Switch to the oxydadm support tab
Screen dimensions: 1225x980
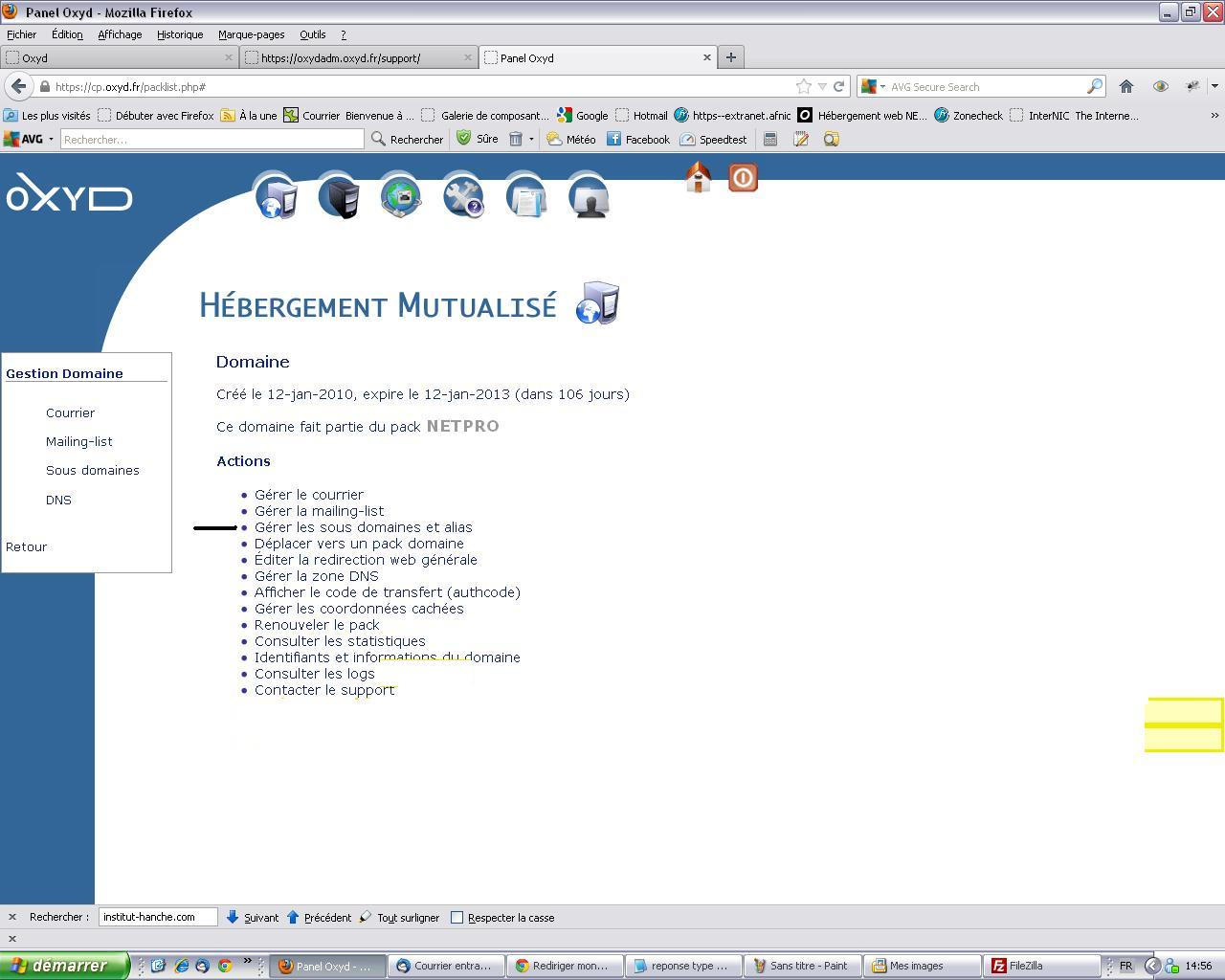[x=359, y=57]
